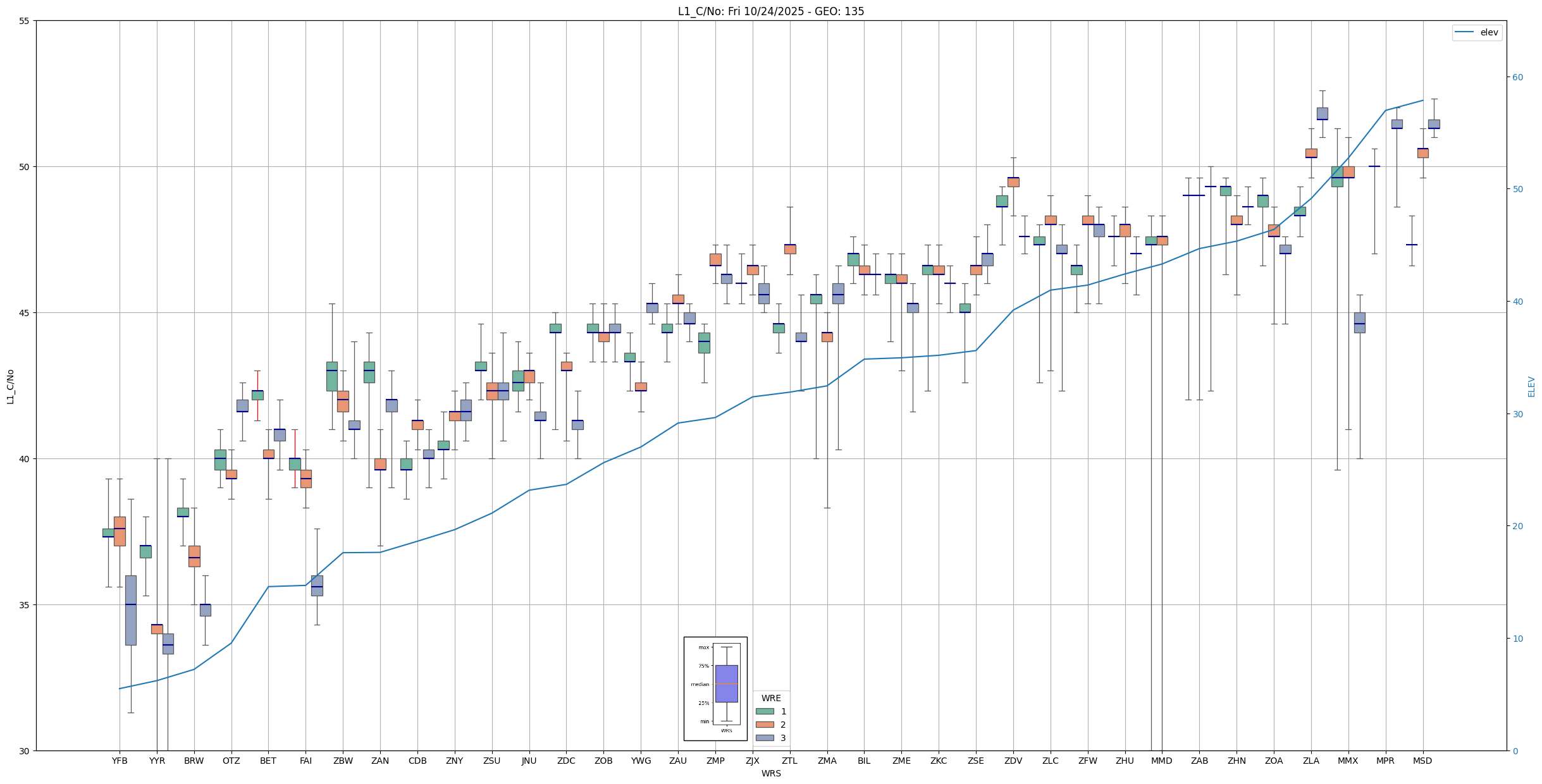Image resolution: width=1542 pixels, height=784 pixels.
Task: Click the YFB station tick label
Action: tap(120, 761)
